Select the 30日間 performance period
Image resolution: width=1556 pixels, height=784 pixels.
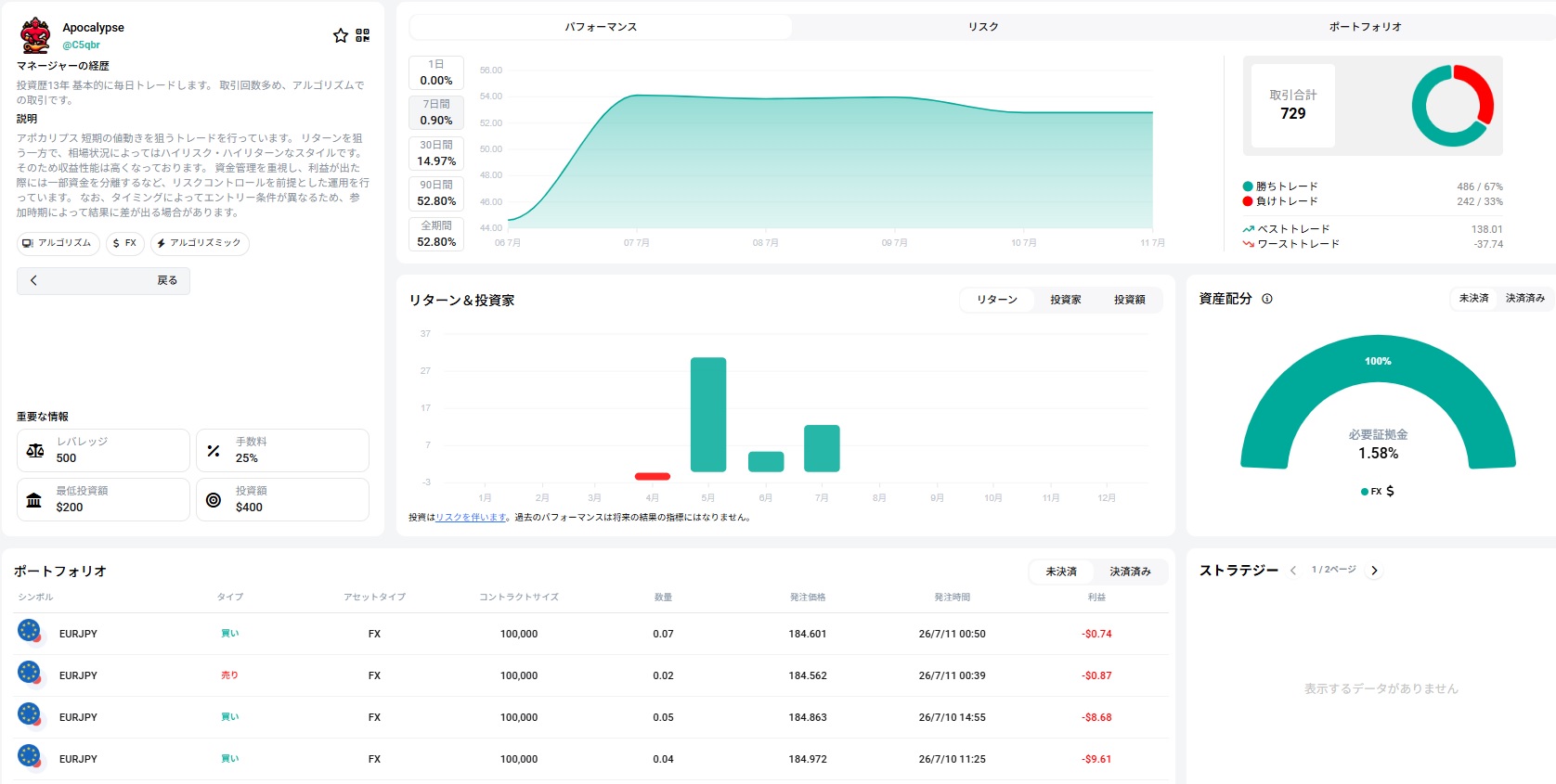click(436, 153)
